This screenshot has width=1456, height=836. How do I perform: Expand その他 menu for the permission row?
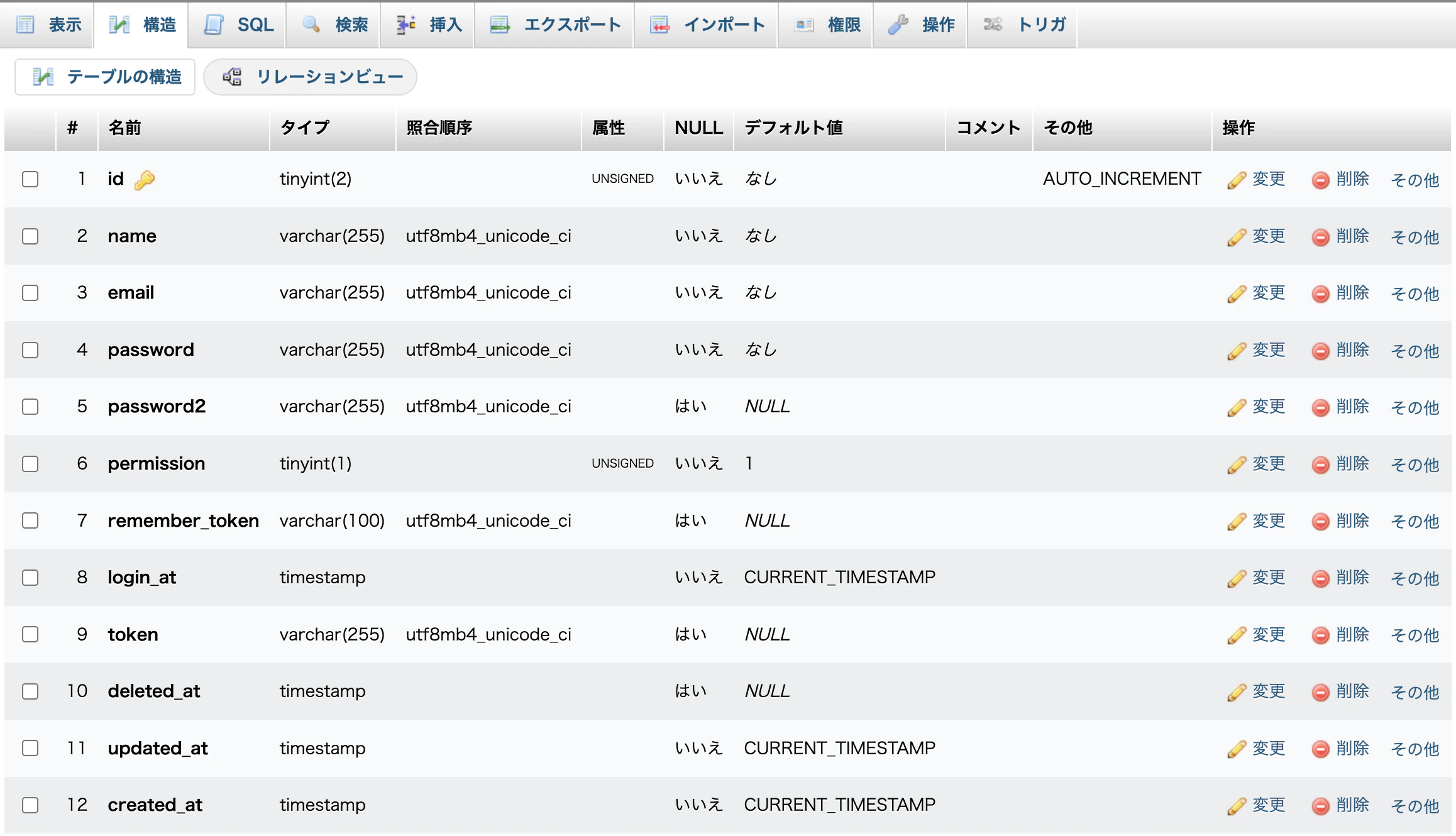tap(1415, 465)
